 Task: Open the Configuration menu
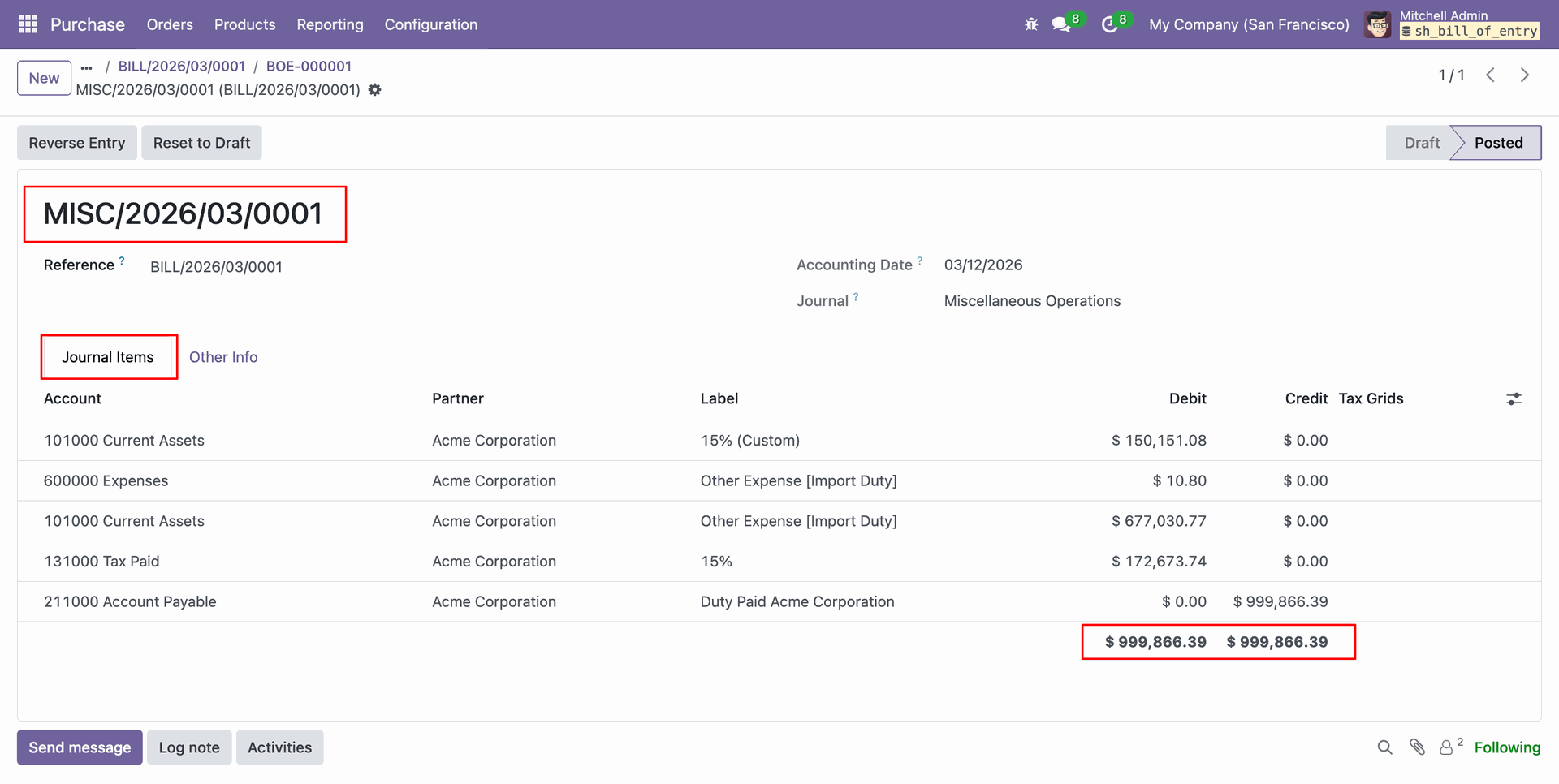coord(430,24)
